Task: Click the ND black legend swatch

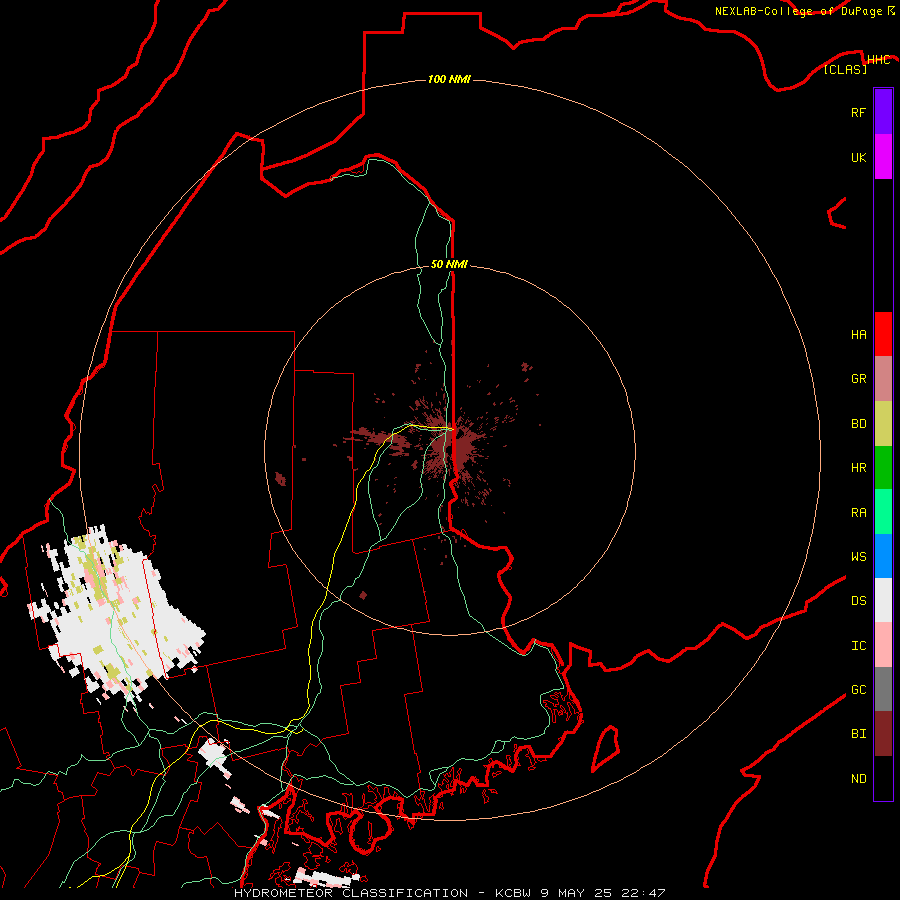Action: point(883,778)
